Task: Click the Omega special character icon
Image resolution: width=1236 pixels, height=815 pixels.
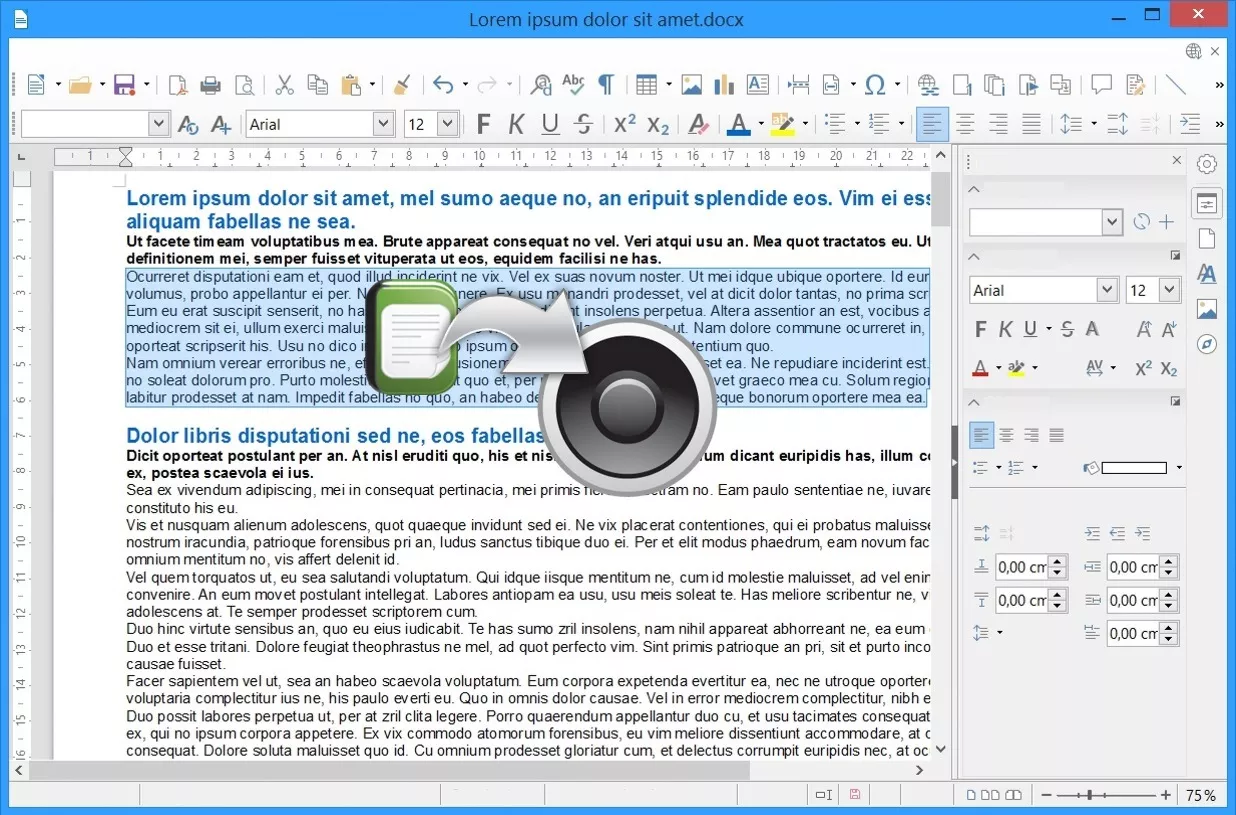Action: tap(875, 85)
